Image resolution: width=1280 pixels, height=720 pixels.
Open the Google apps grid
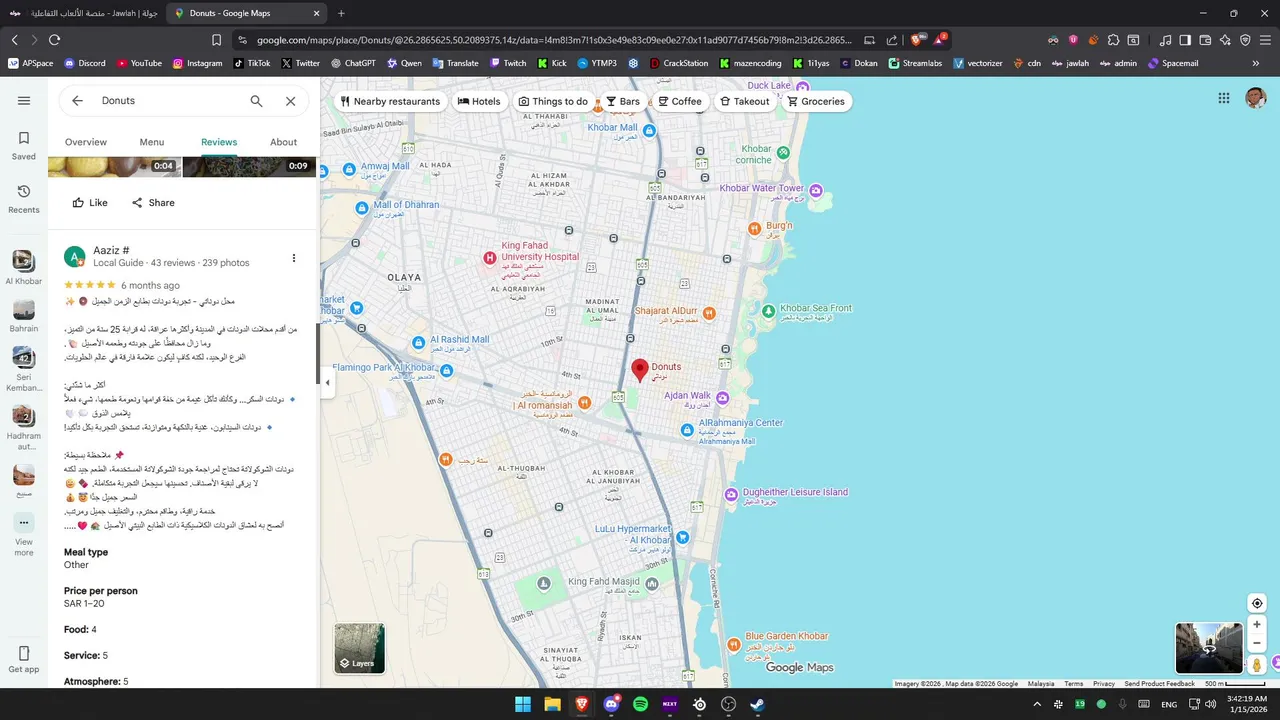click(x=1224, y=98)
